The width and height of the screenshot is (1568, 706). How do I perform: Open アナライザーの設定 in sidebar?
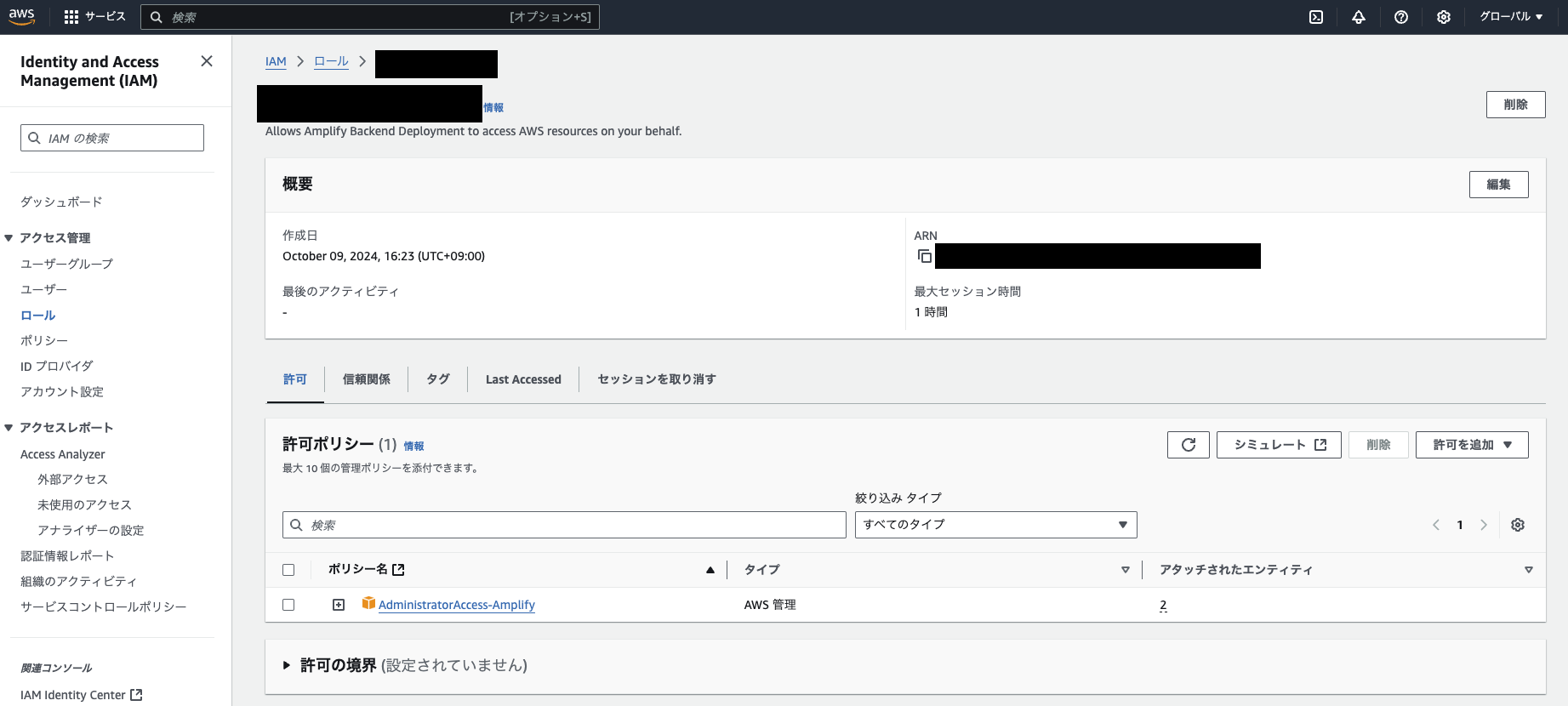90,530
